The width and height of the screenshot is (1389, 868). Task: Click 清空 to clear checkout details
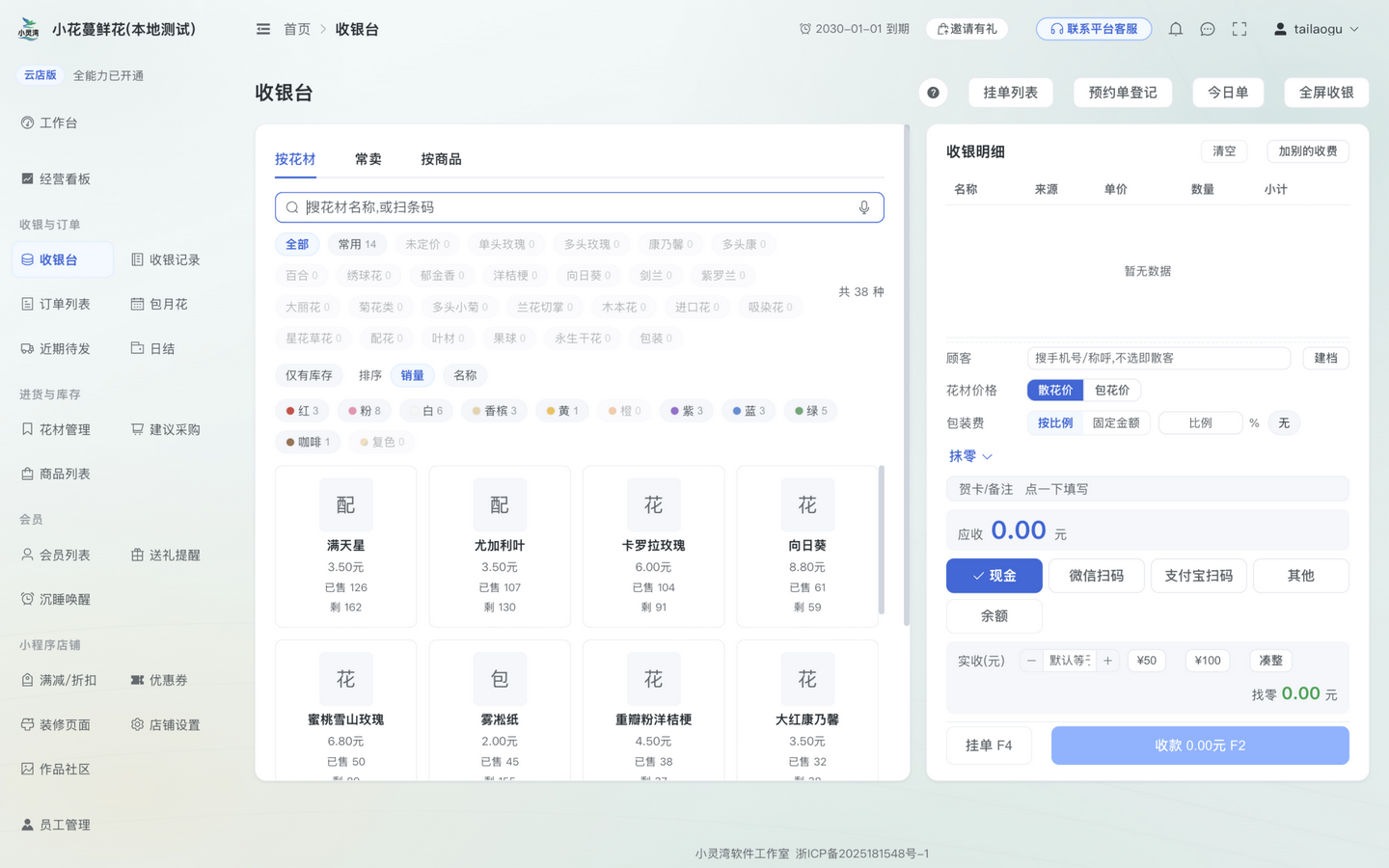pos(1224,151)
